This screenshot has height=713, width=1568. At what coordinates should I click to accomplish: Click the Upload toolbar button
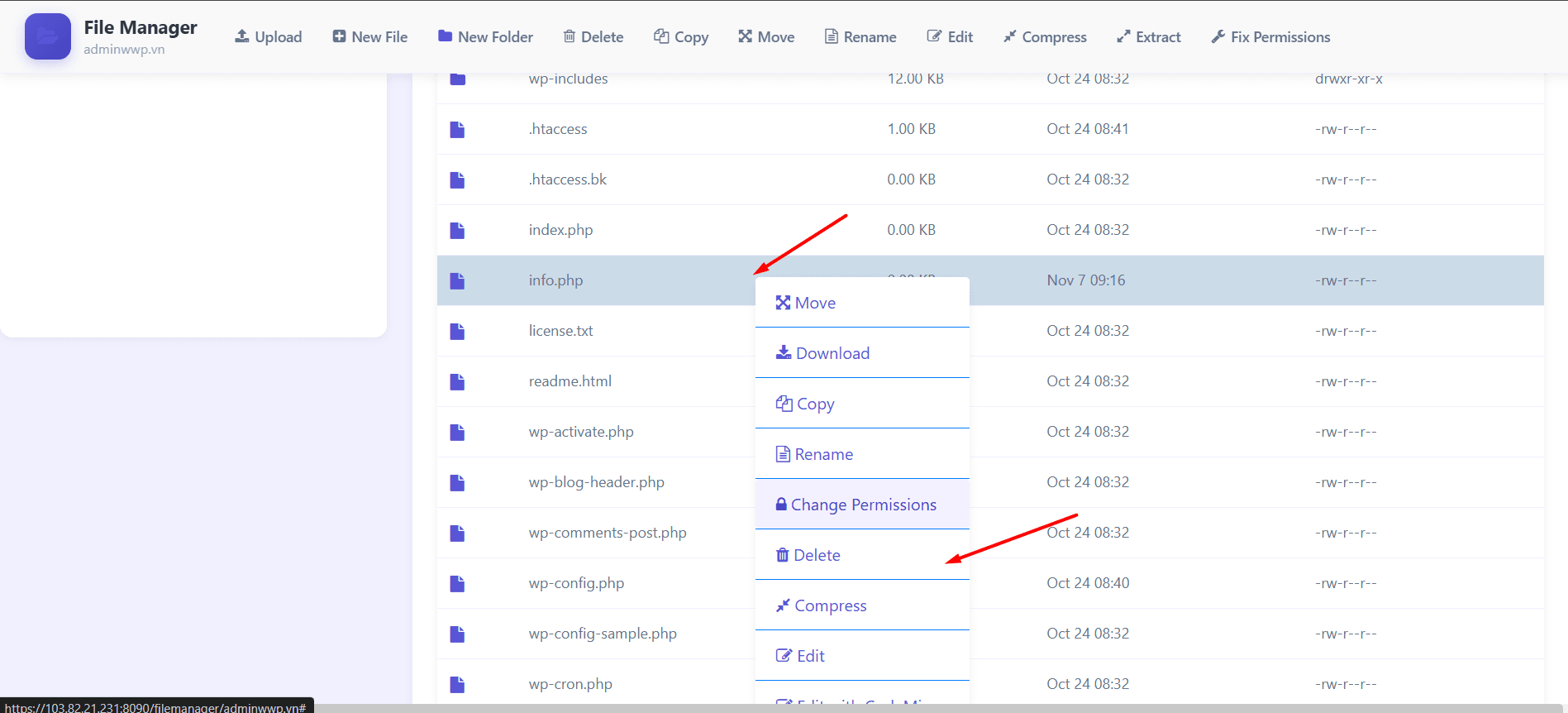(269, 37)
